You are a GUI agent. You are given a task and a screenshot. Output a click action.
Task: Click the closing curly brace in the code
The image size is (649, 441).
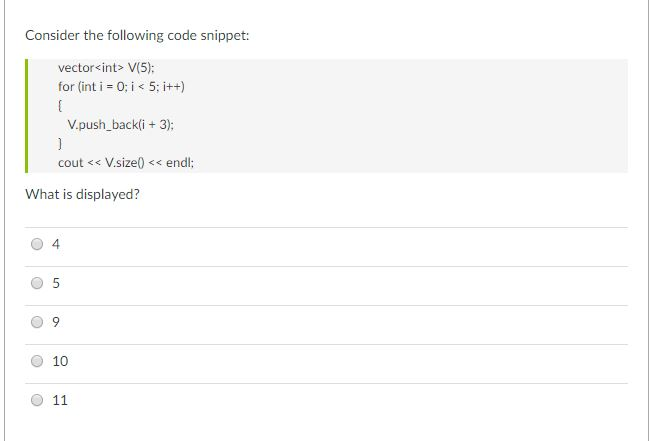click(x=60, y=144)
